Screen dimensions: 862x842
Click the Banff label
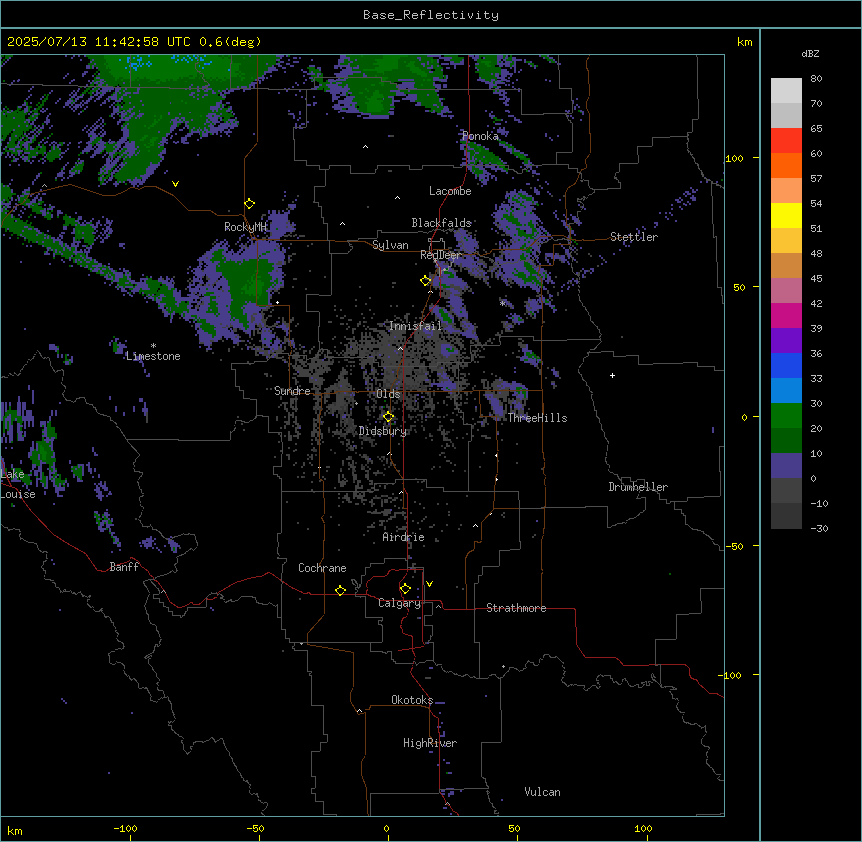point(124,567)
